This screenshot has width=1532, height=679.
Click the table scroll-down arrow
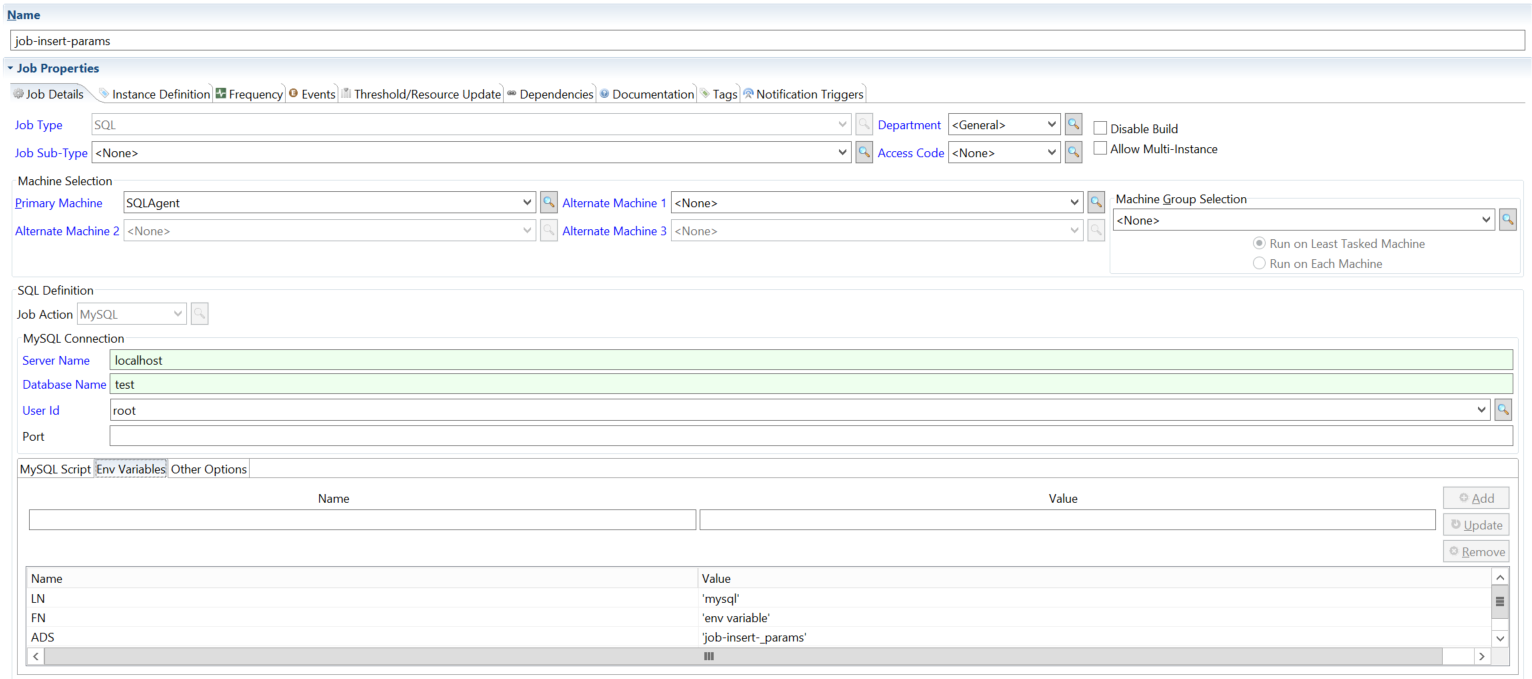(x=1499, y=637)
